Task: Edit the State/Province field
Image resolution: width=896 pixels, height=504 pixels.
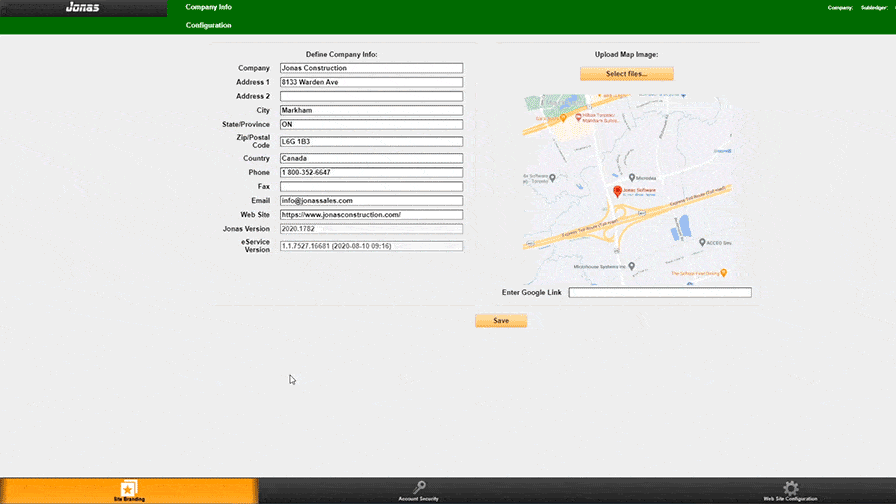Action: tap(371, 124)
